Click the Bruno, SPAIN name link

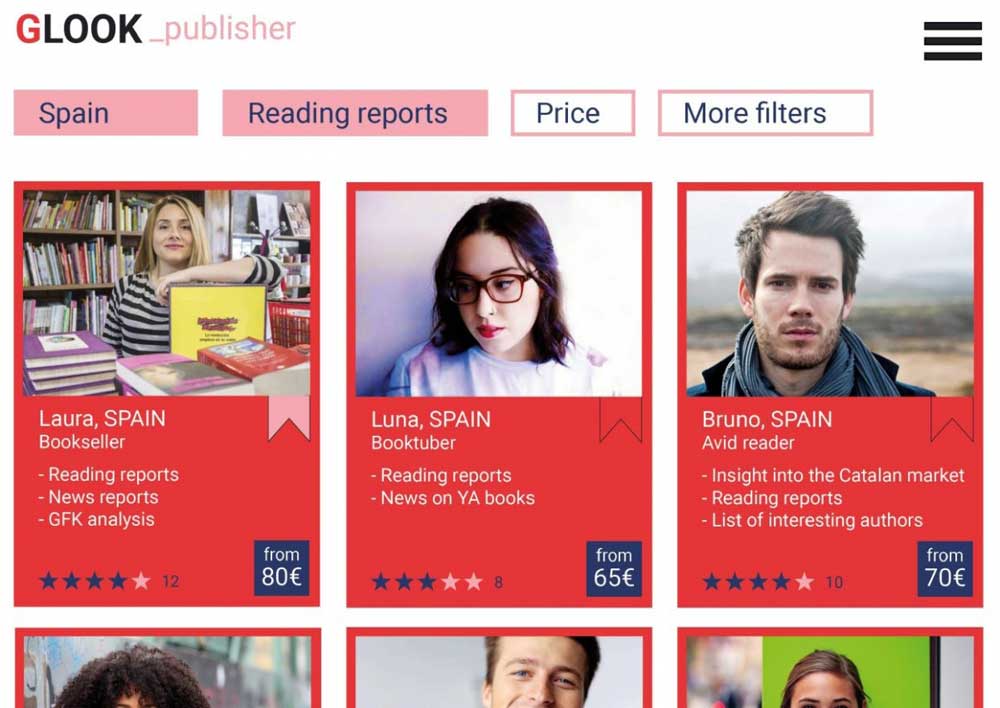click(767, 419)
